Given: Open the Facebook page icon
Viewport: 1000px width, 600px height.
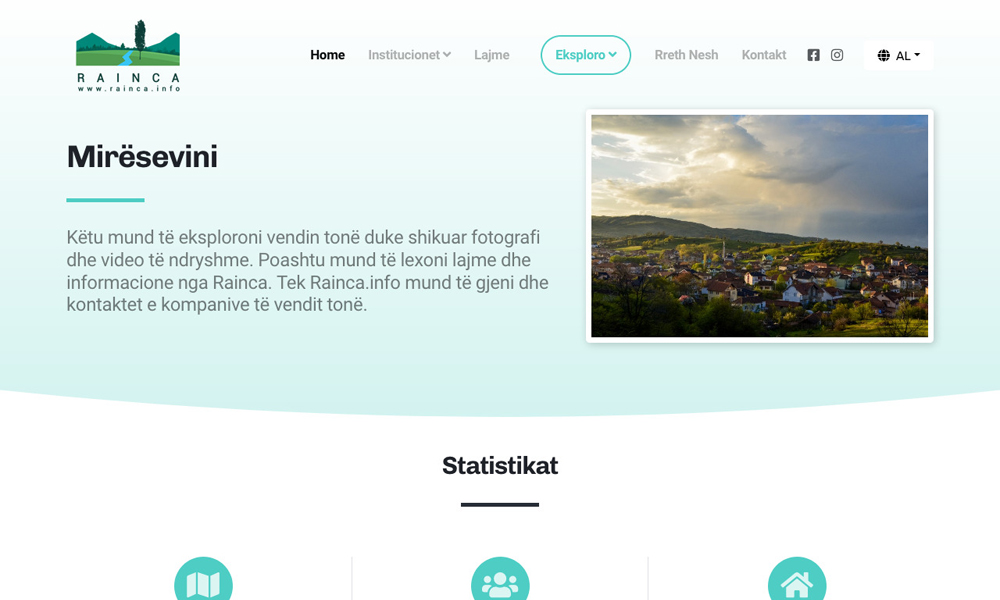Looking at the screenshot, I should (x=813, y=55).
